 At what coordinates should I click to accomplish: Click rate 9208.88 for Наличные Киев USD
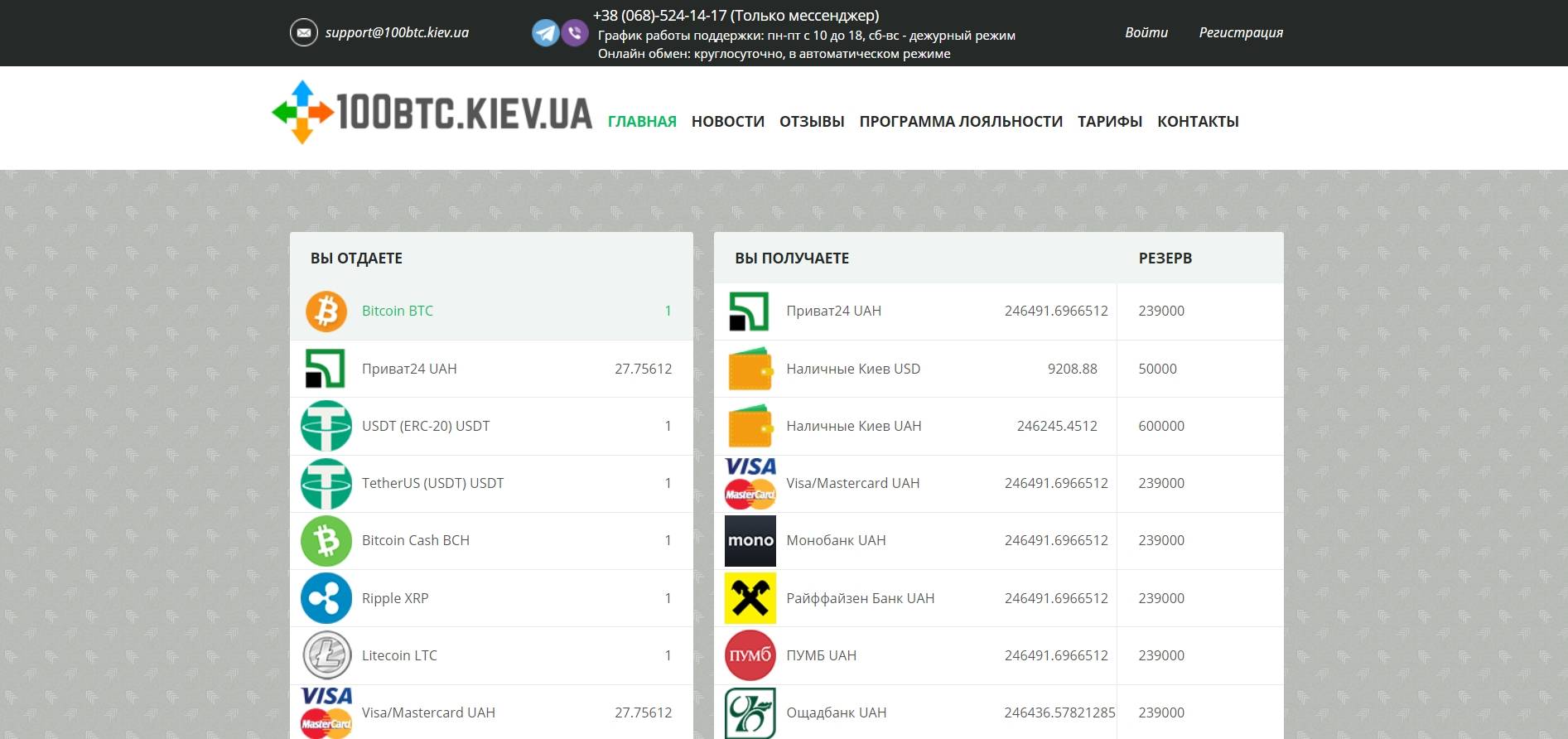(1072, 369)
